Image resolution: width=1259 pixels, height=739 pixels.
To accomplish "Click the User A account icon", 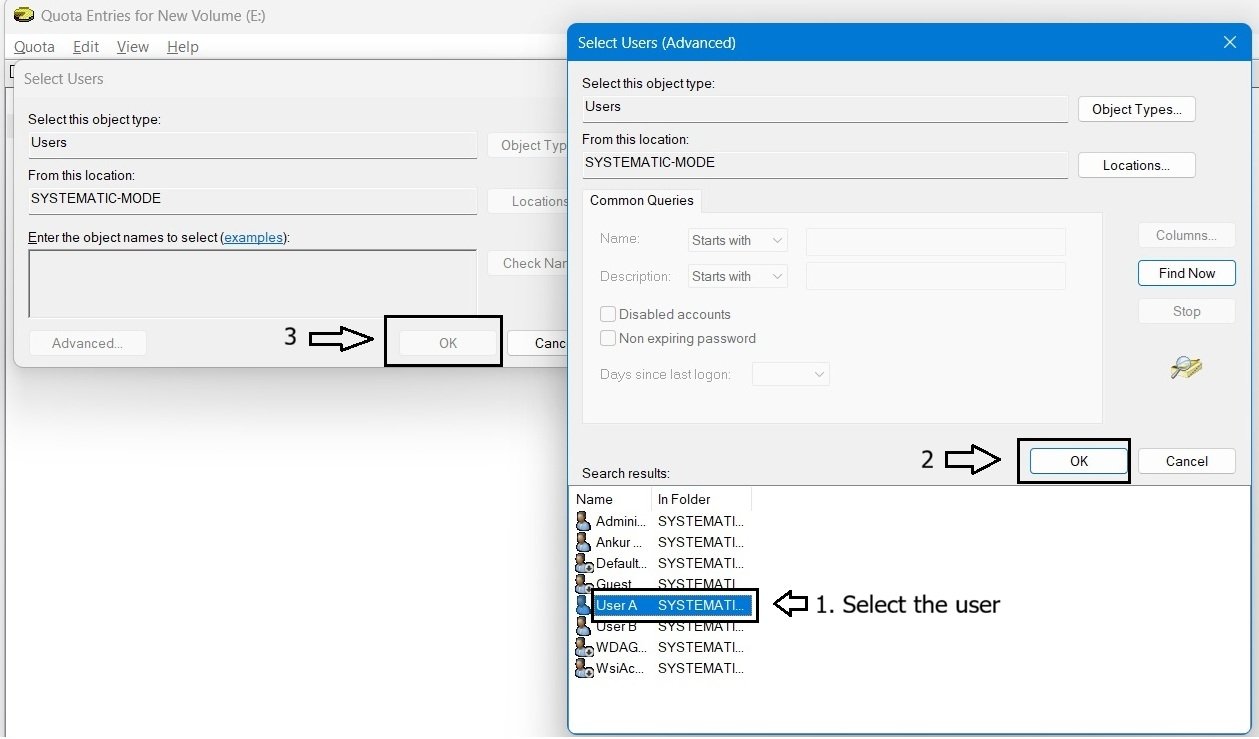I will [x=584, y=605].
